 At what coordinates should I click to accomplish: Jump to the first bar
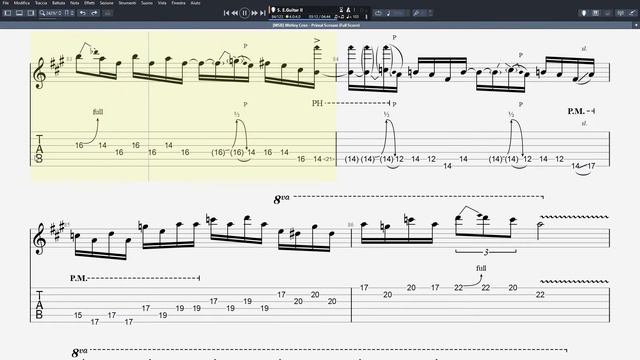pyautogui.click(x=226, y=13)
